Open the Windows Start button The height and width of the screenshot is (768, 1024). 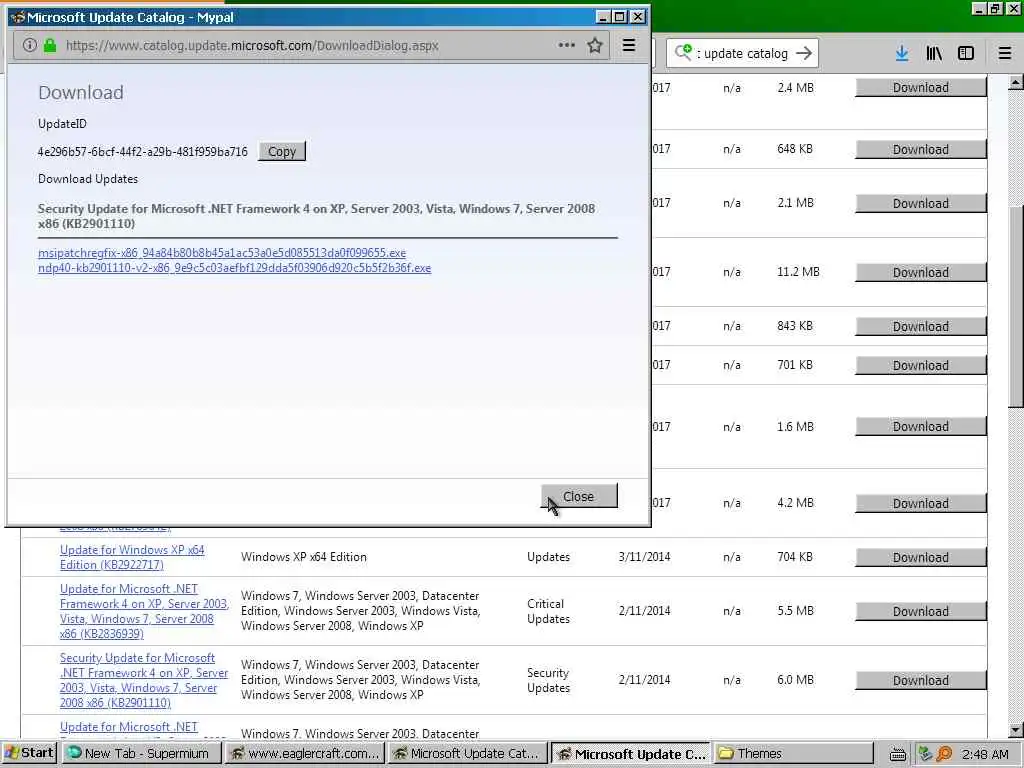(x=29, y=753)
